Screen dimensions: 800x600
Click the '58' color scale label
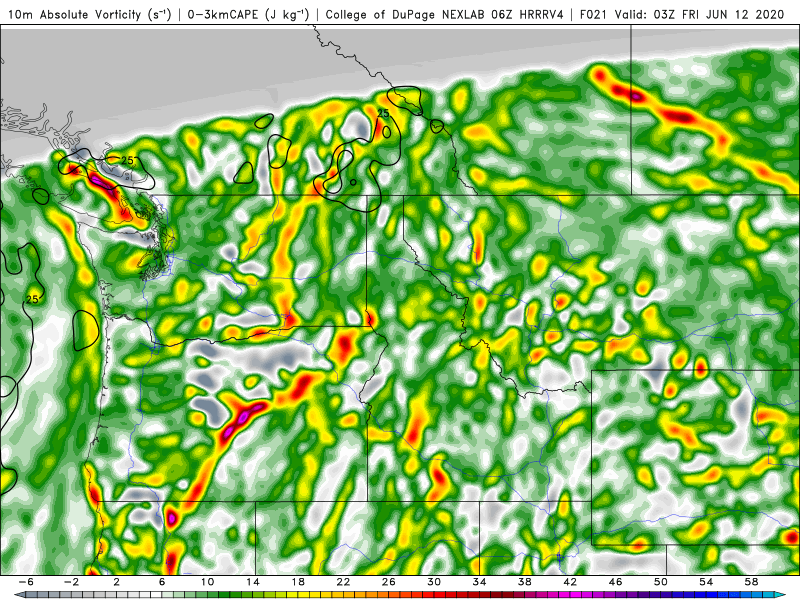[x=752, y=582]
